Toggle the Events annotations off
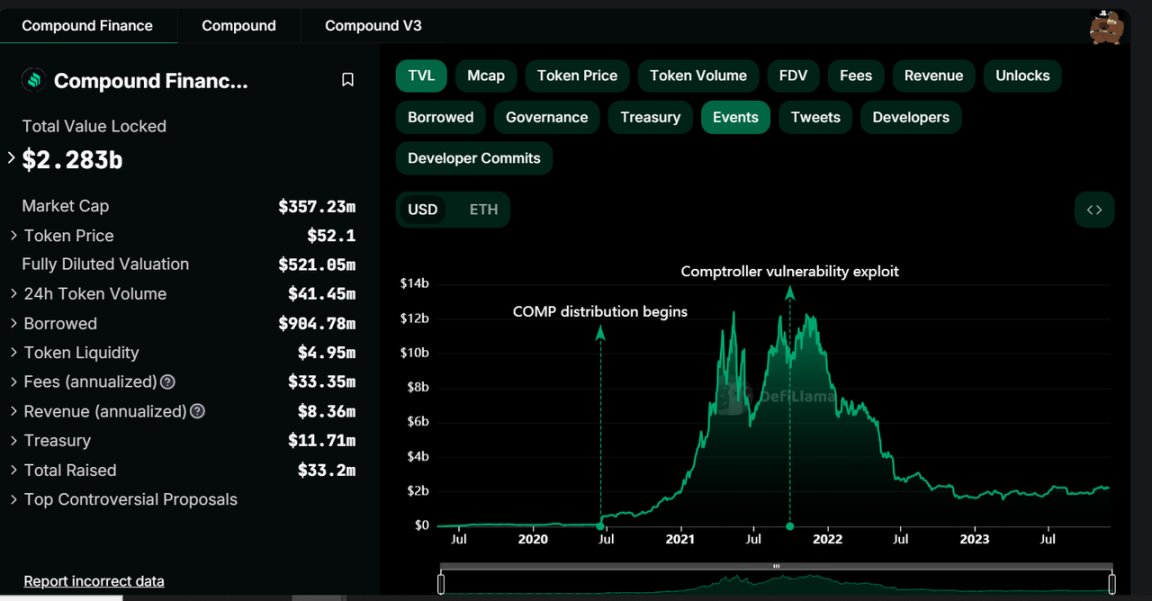The image size is (1152, 601). pyautogui.click(x=735, y=117)
